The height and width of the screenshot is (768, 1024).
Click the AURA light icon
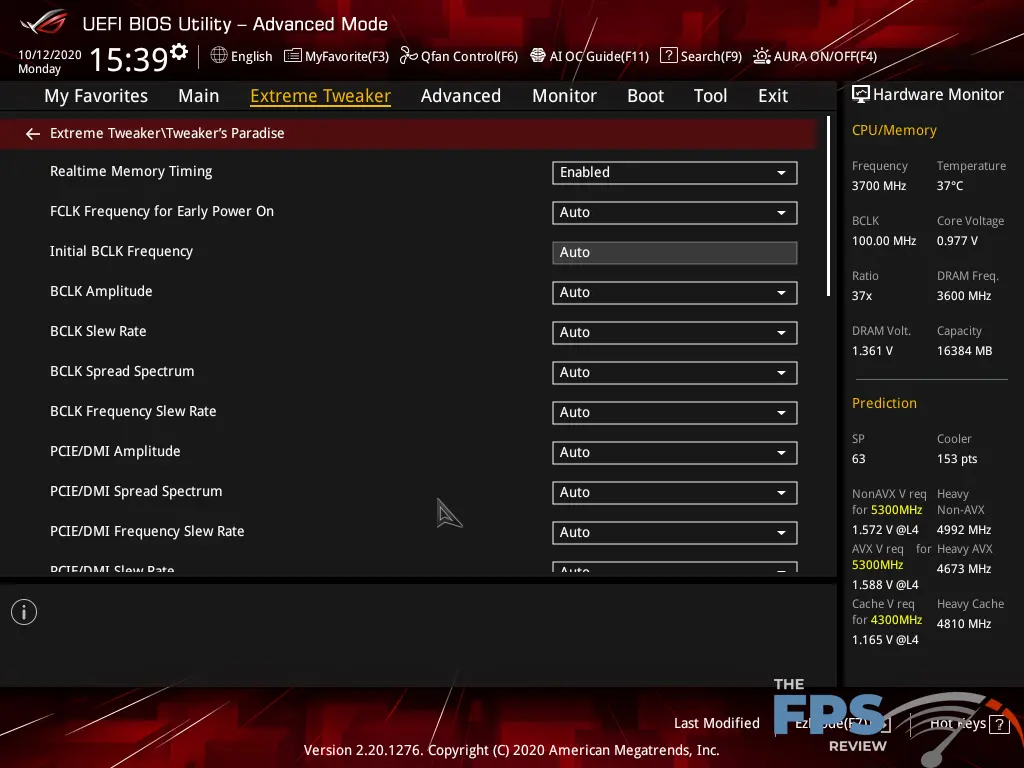coord(761,56)
